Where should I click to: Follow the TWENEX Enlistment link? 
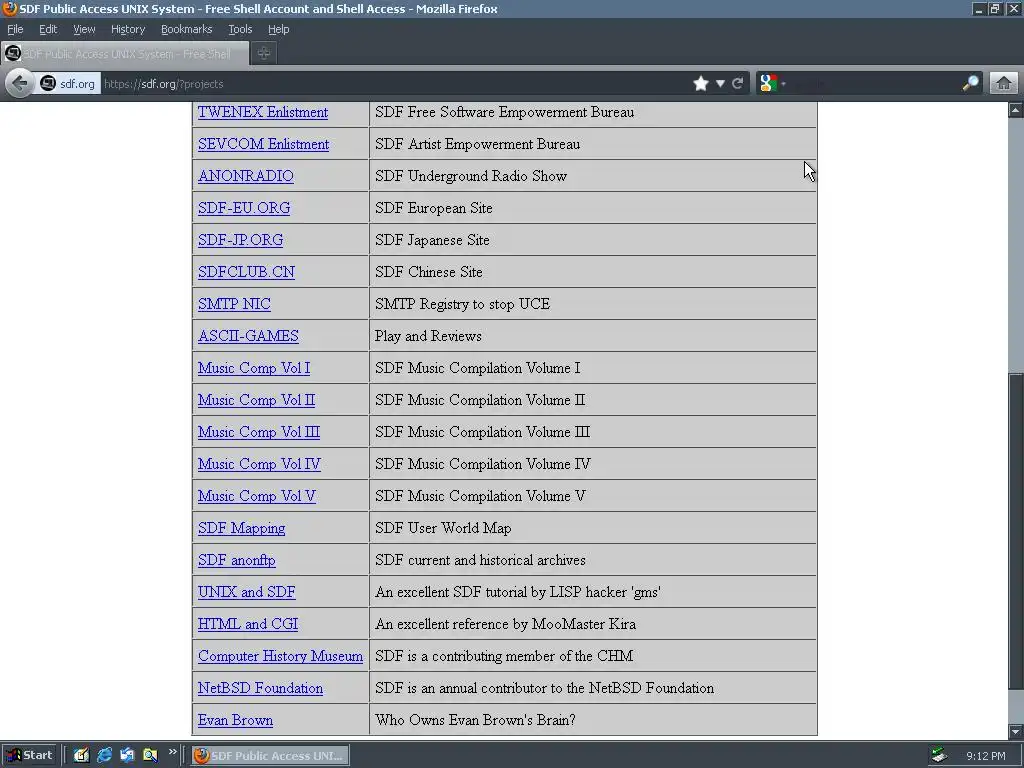point(263,112)
